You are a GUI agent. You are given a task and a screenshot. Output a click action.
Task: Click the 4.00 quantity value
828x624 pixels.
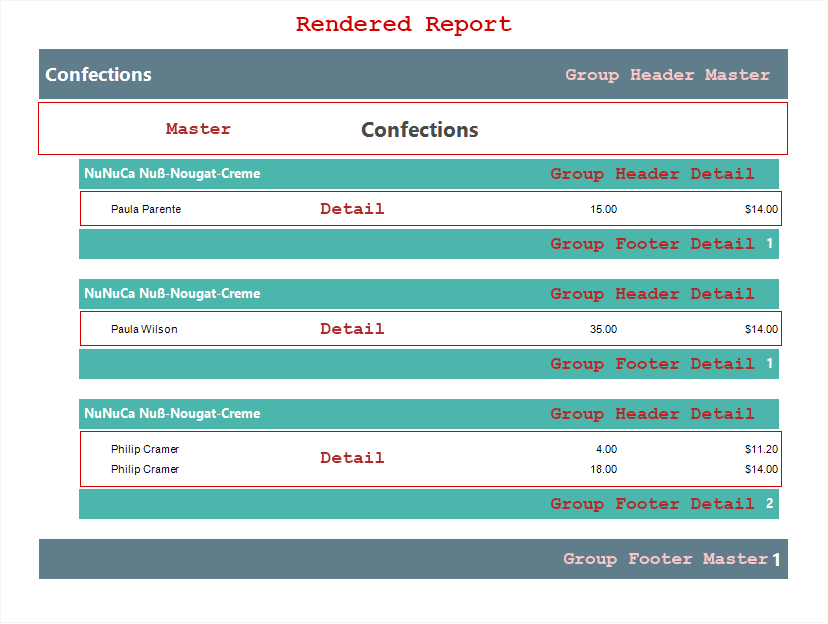pyautogui.click(x=606, y=449)
